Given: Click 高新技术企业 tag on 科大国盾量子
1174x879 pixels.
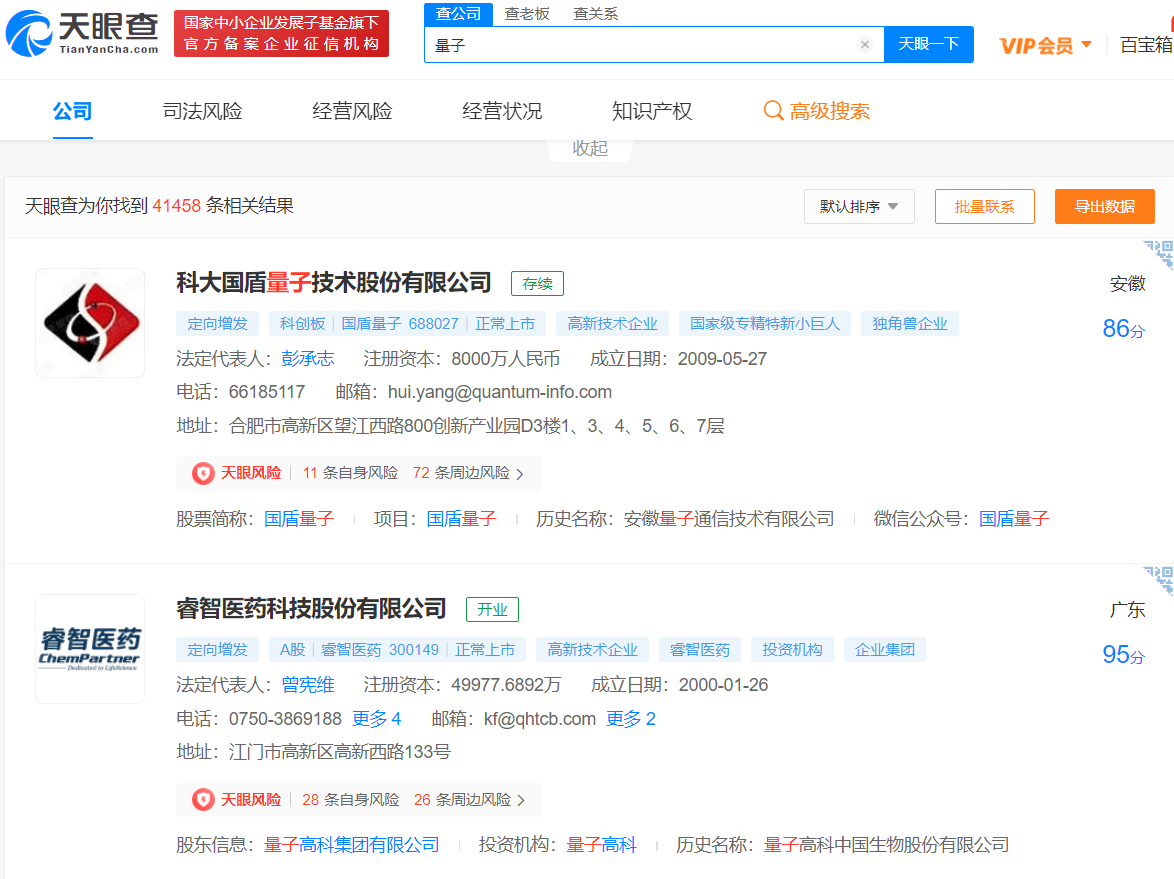Looking at the screenshot, I should point(612,323).
